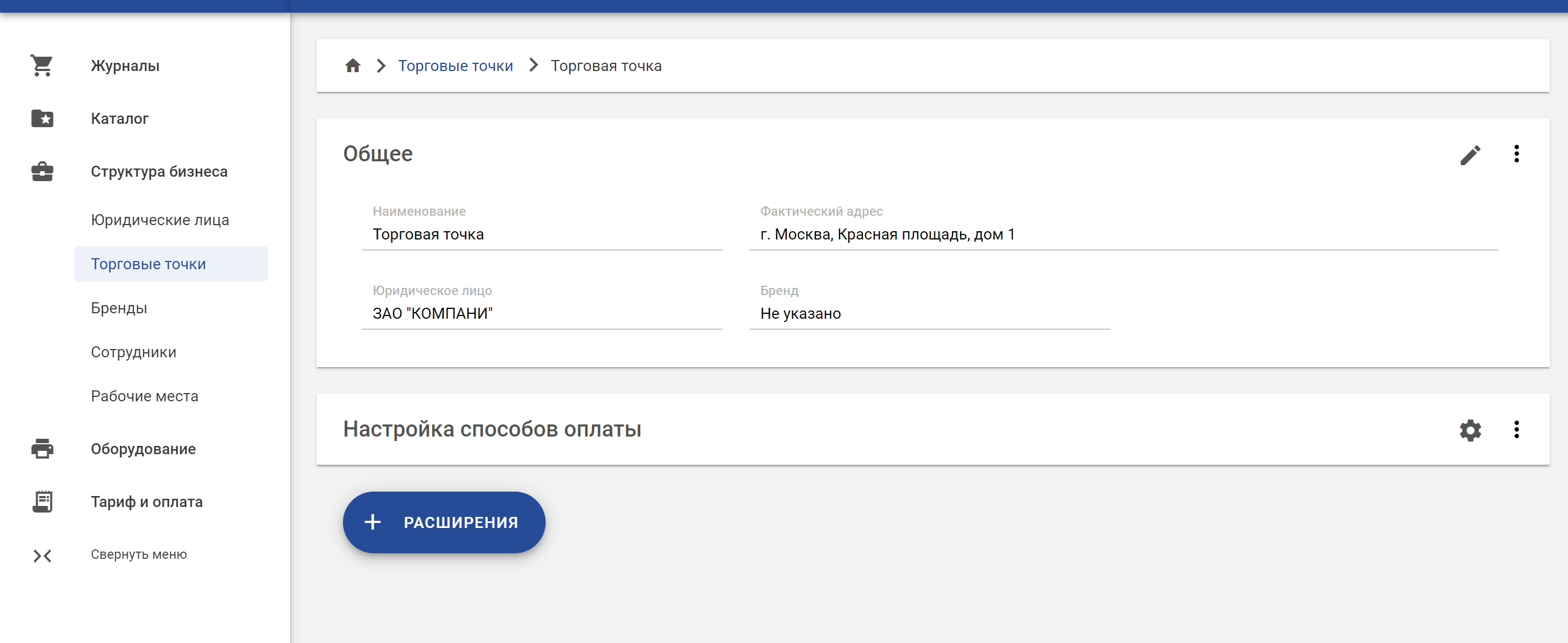Go to home via breadcrumb house icon
Viewport: 1568px width, 643px height.
tap(353, 65)
